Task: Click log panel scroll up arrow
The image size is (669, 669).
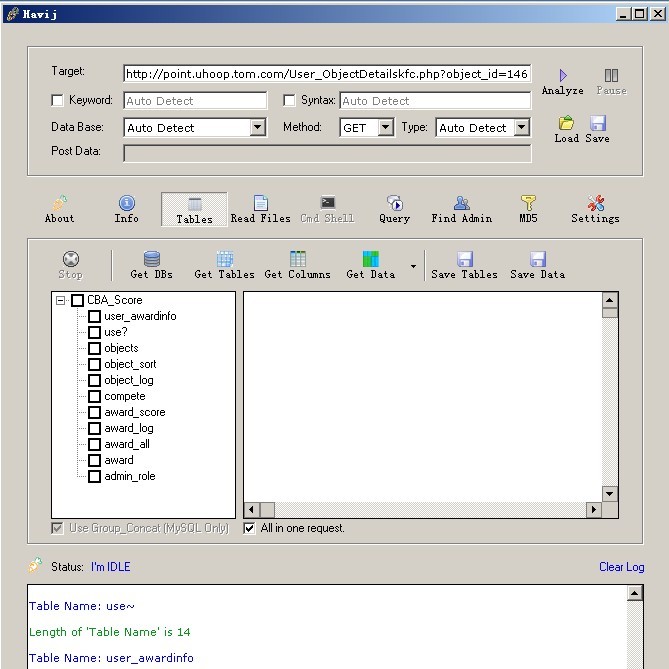Action: coord(635,593)
